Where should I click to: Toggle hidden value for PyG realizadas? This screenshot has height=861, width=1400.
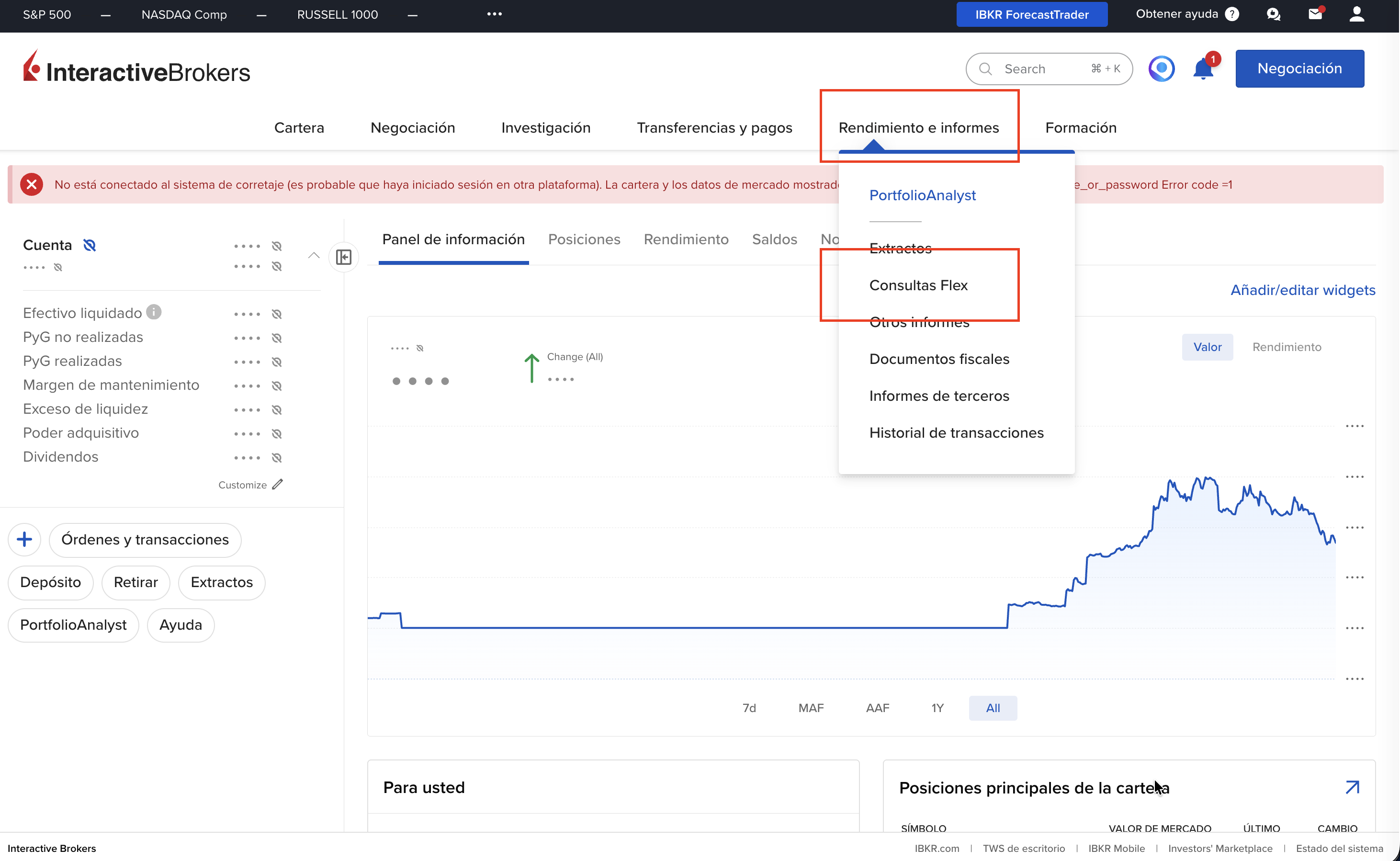[277, 362]
